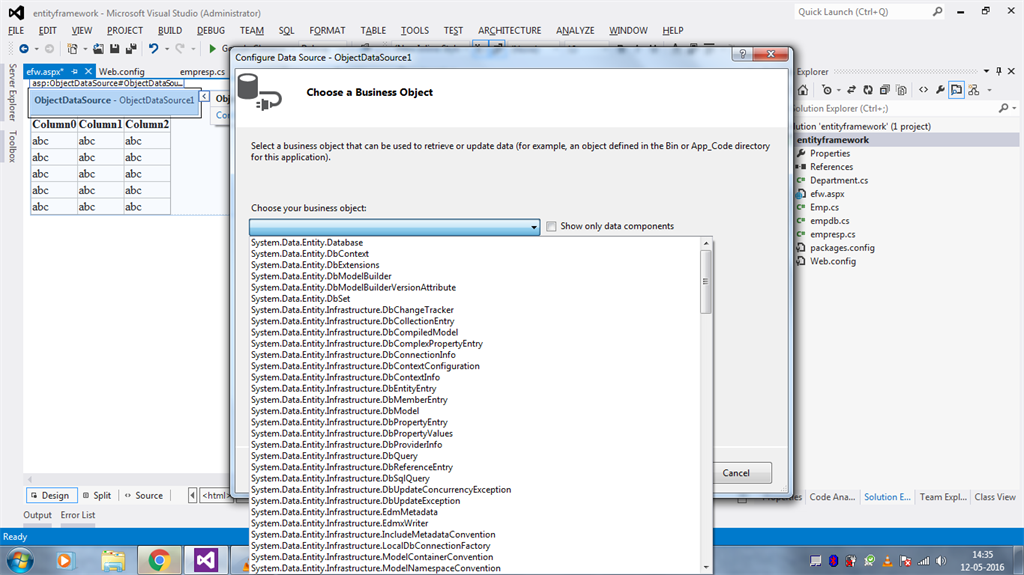Click the Solution Explorer search magnifier icon
Screen dimensions: 1024x575
point(1003,108)
